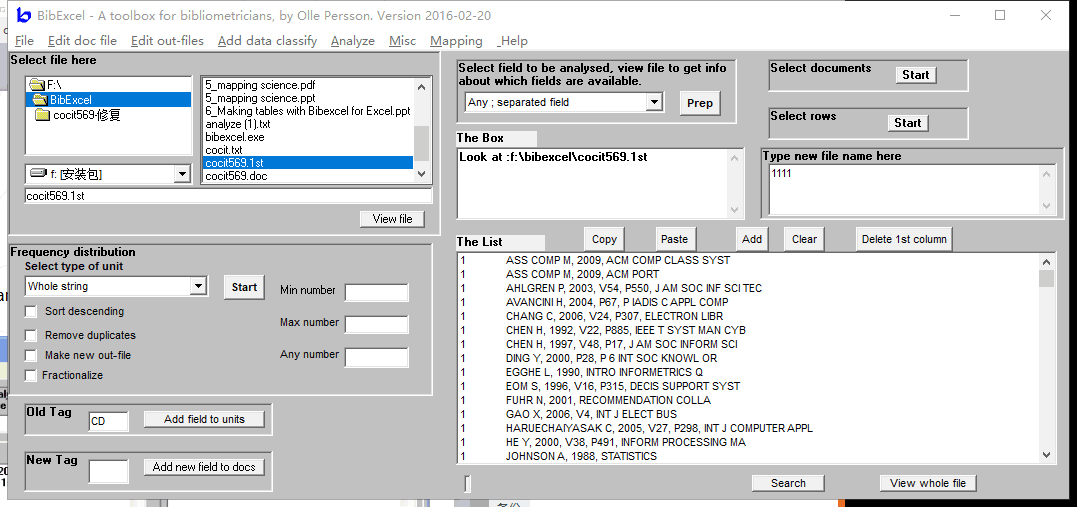Open the Edit doc file menu
1077x507 pixels.
click(x=82, y=41)
